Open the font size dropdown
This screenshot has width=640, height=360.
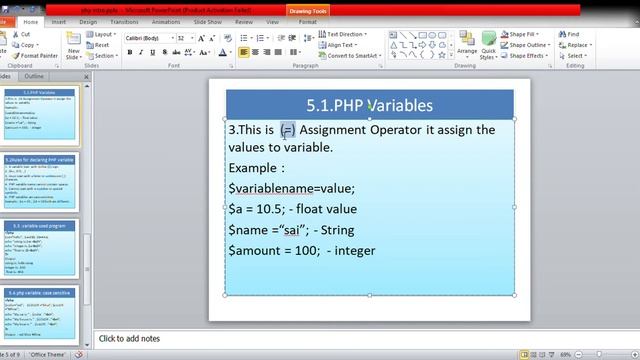192,38
